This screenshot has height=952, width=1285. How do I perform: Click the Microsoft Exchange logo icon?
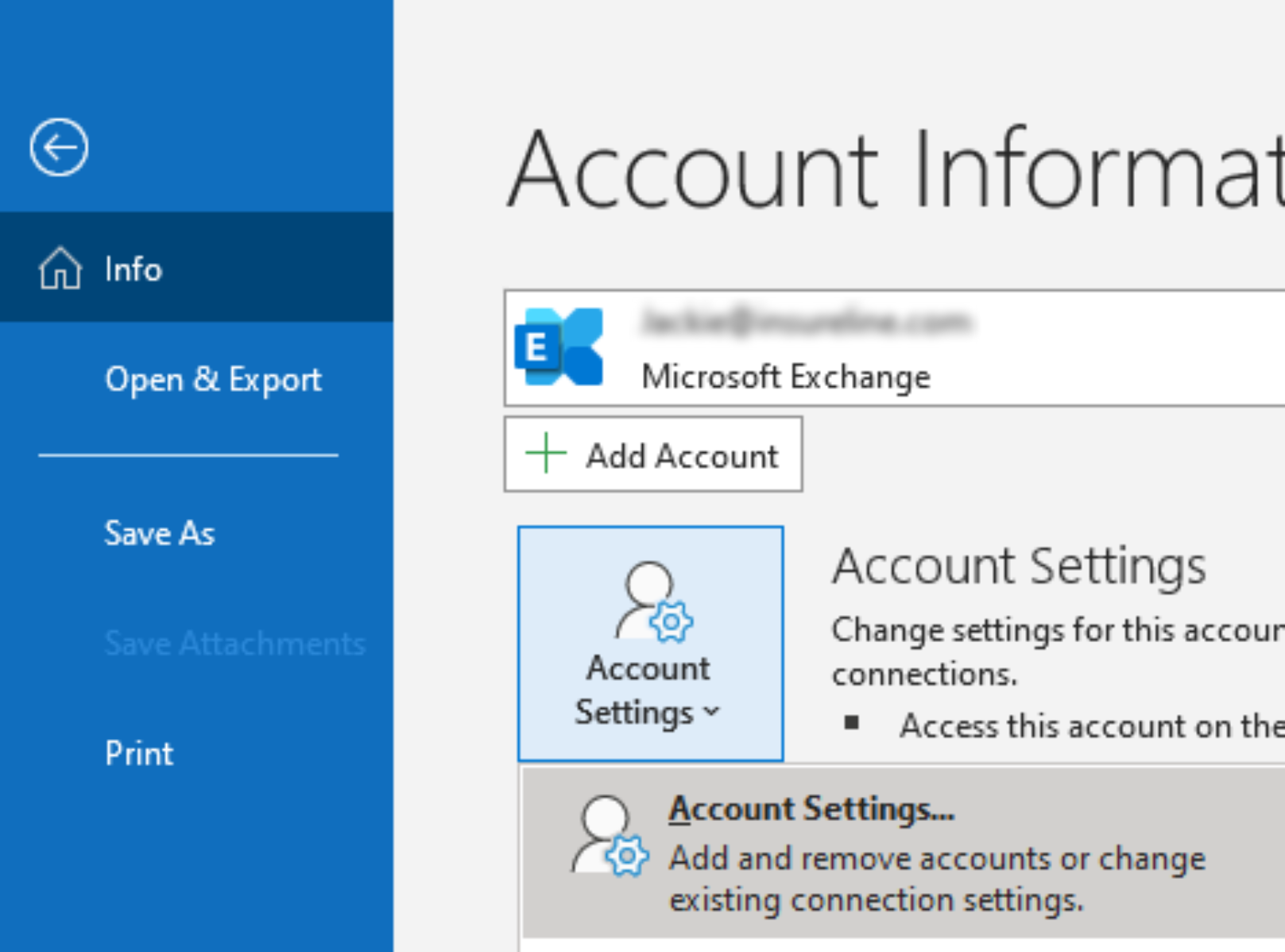pyautogui.click(x=559, y=347)
